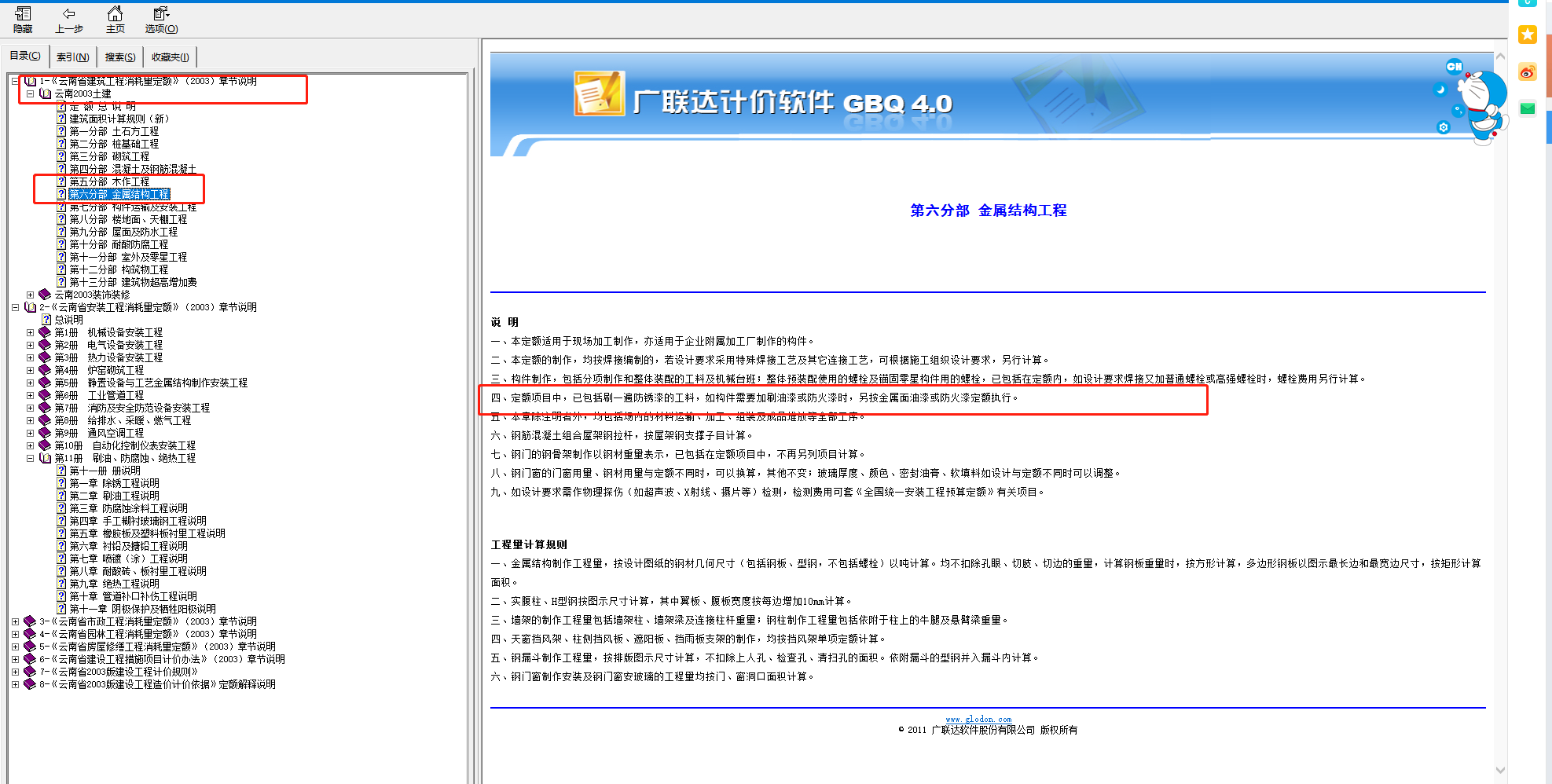This screenshot has width=1552, height=784.
Task: Expand the 第2册 电气设备安装工程 node
Action: (x=31, y=345)
